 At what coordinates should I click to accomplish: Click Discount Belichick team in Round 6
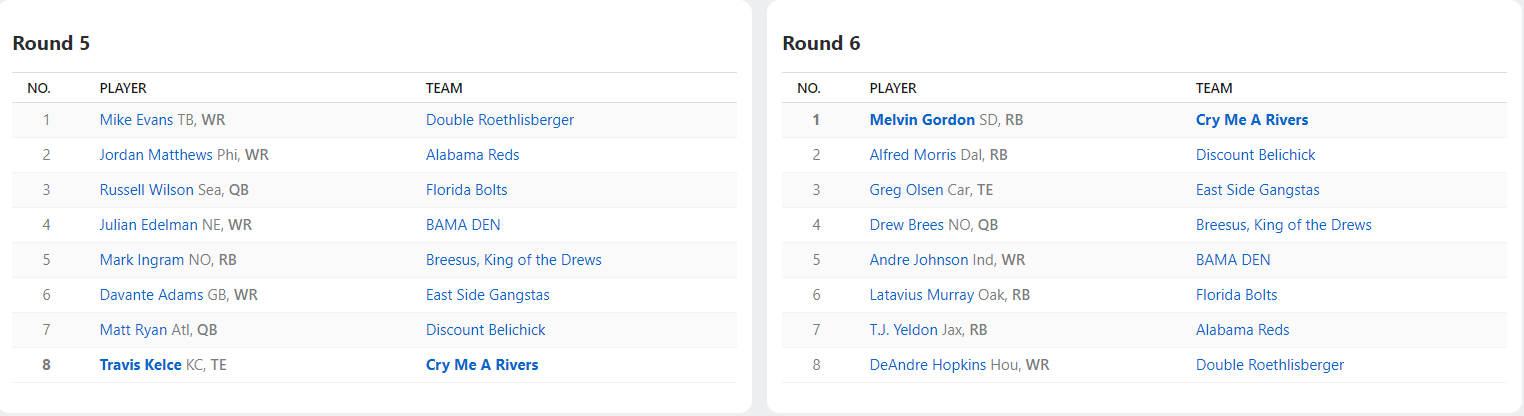tap(1255, 155)
